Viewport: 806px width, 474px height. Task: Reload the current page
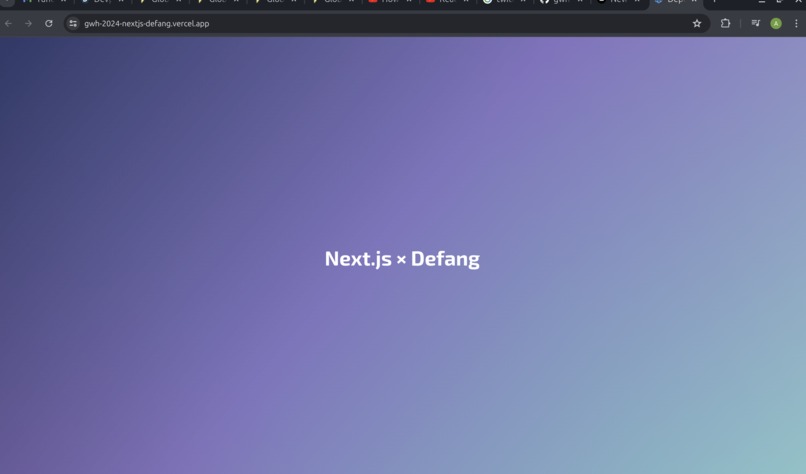[x=49, y=24]
